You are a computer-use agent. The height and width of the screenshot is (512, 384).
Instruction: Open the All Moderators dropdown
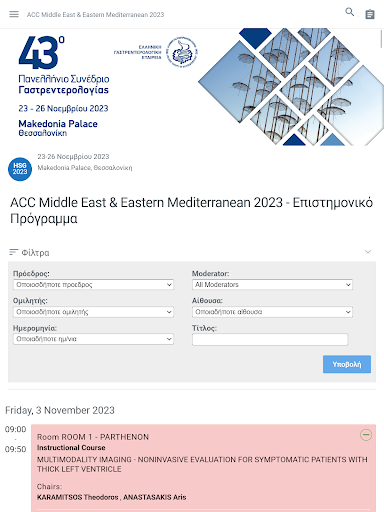(x=272, y=285)
